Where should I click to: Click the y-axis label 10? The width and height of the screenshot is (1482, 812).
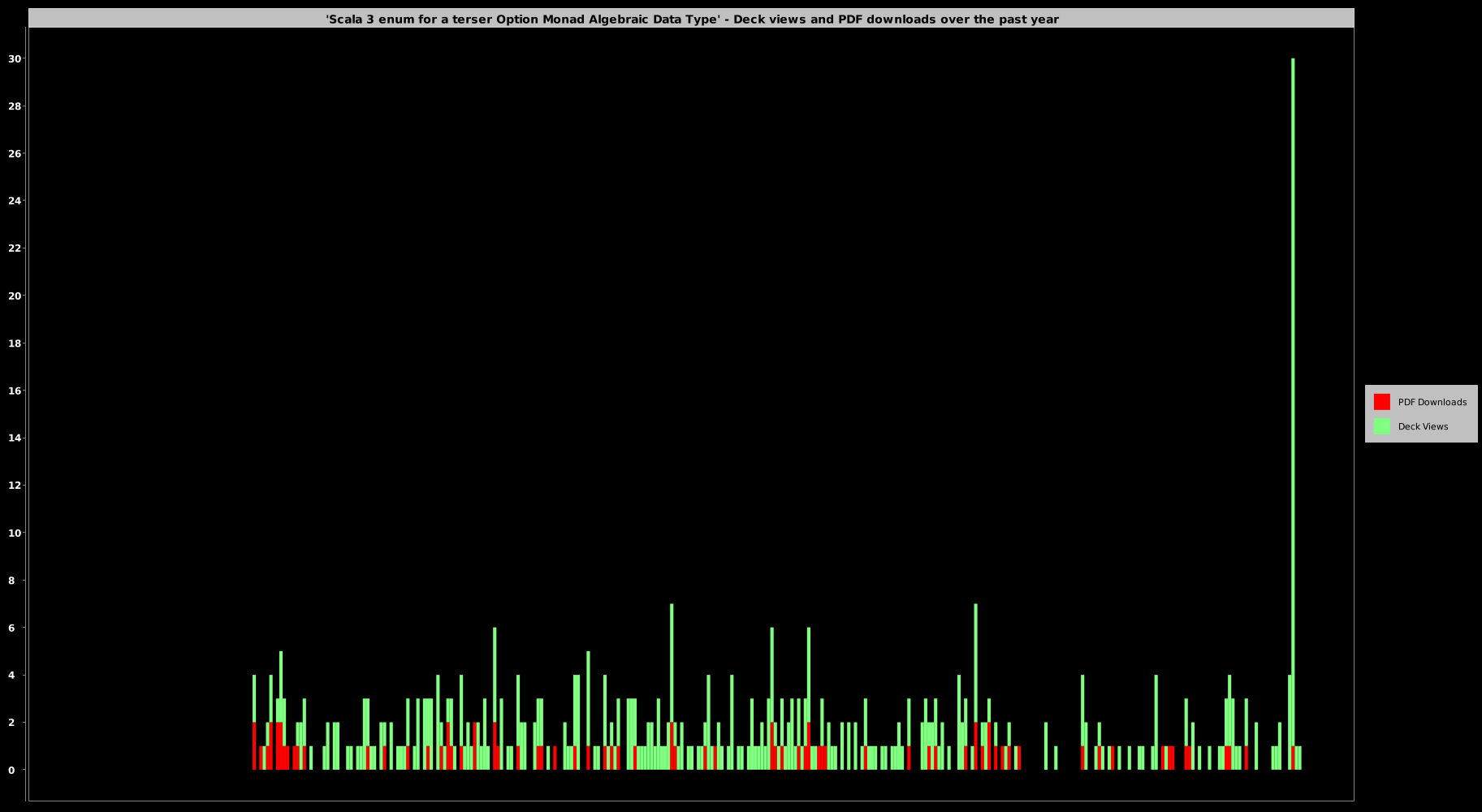pyautogui.click(x=15, y=533)
